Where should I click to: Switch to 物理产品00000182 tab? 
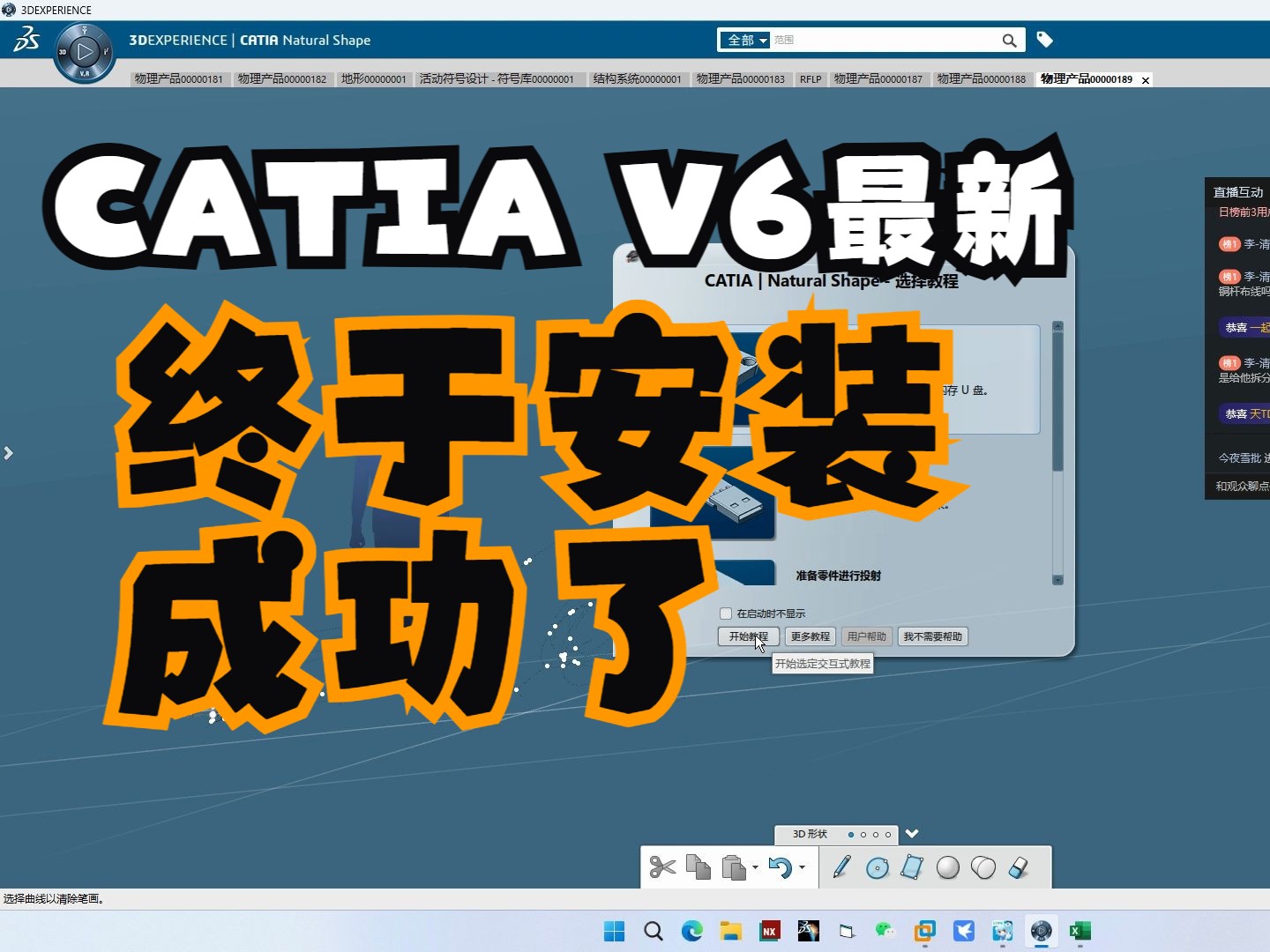coord(282,79)
